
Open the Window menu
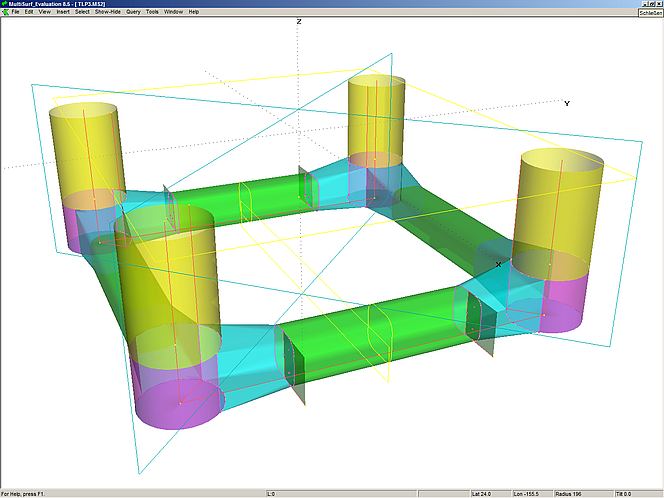point(173,12)
